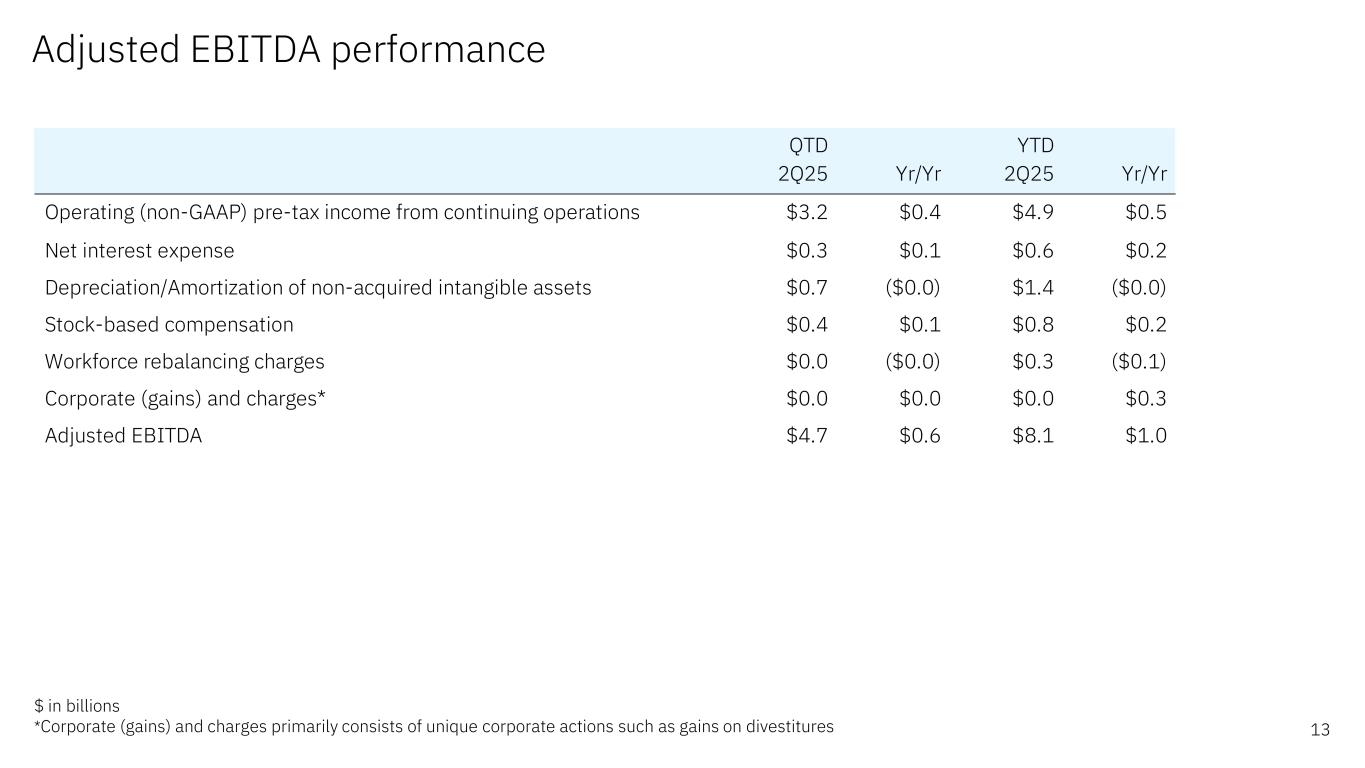
Task: Select the footnote about gains on divestitures
Action: click(434, 727)
